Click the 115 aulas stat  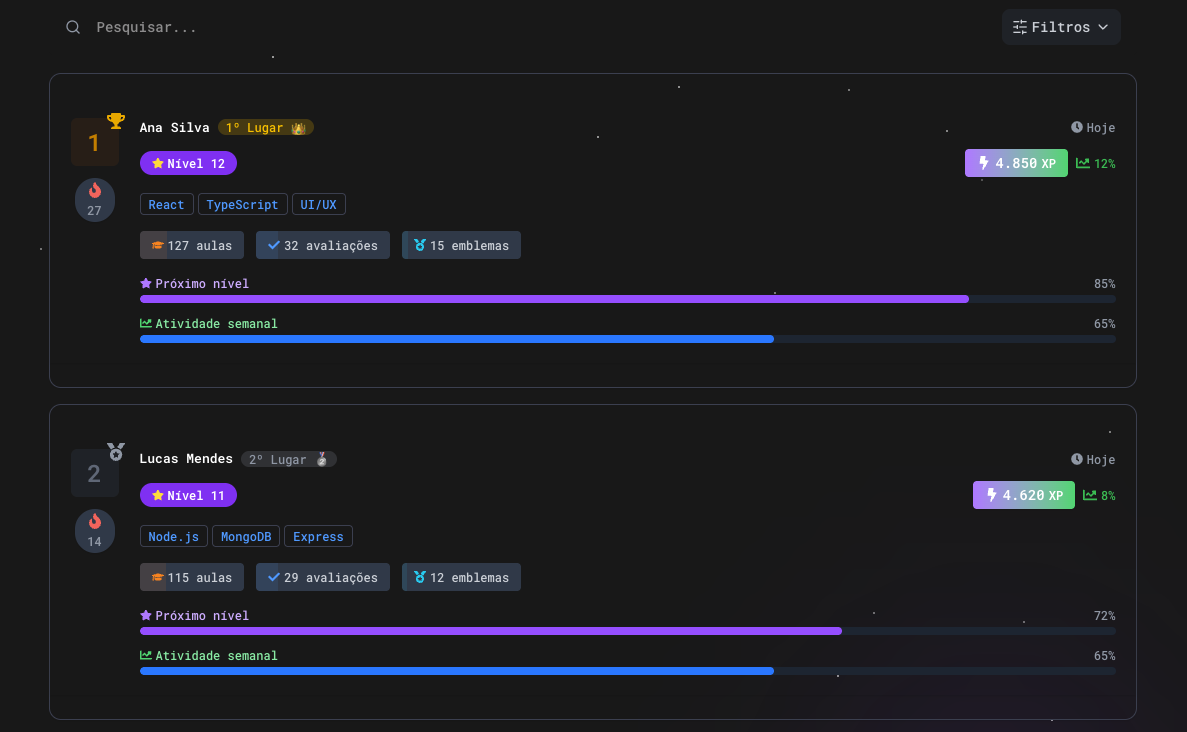[192, 577]
